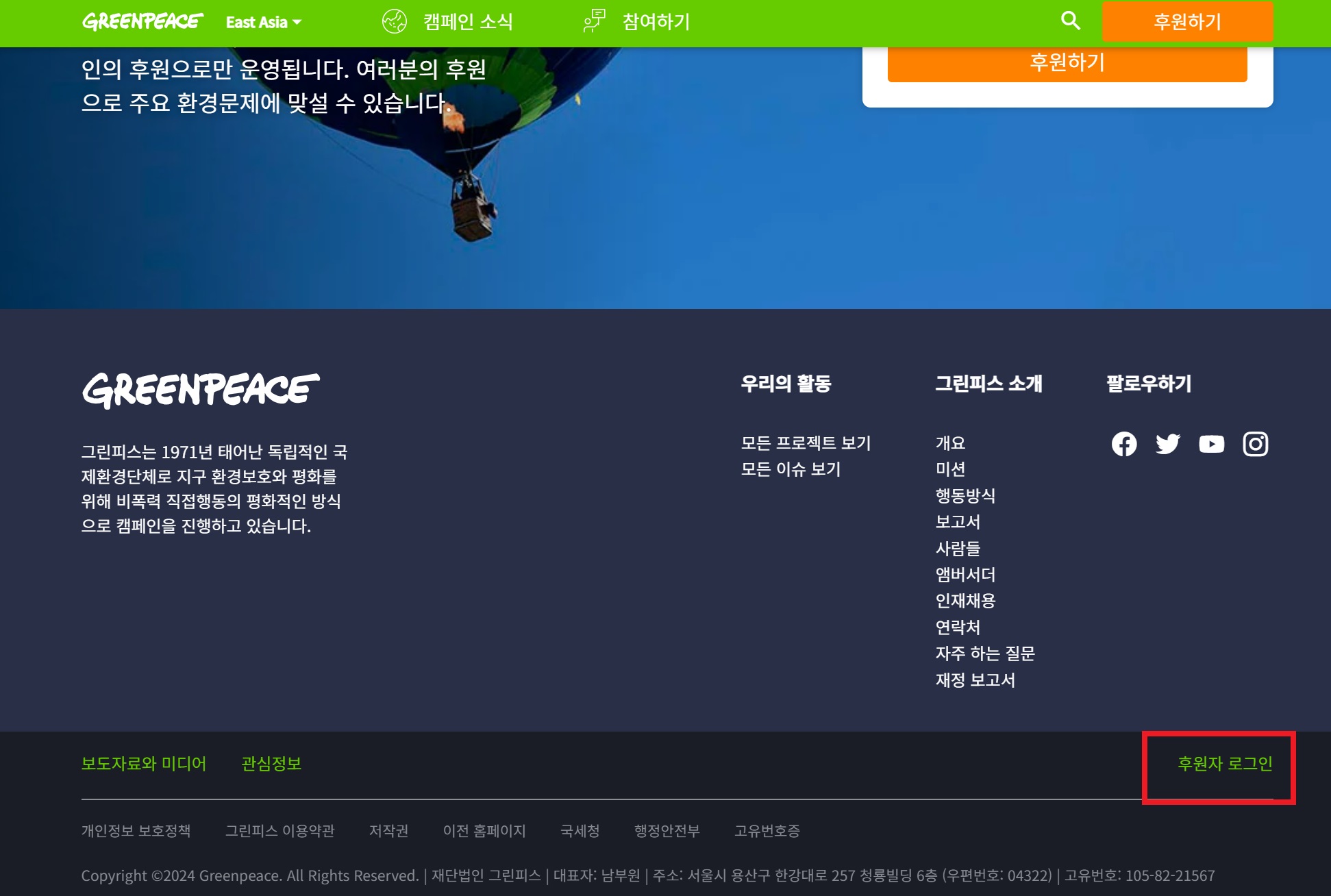Open Greenpeace Facebook page icon
This screenshot has width=1331, height=896.
pos(1124,444)
